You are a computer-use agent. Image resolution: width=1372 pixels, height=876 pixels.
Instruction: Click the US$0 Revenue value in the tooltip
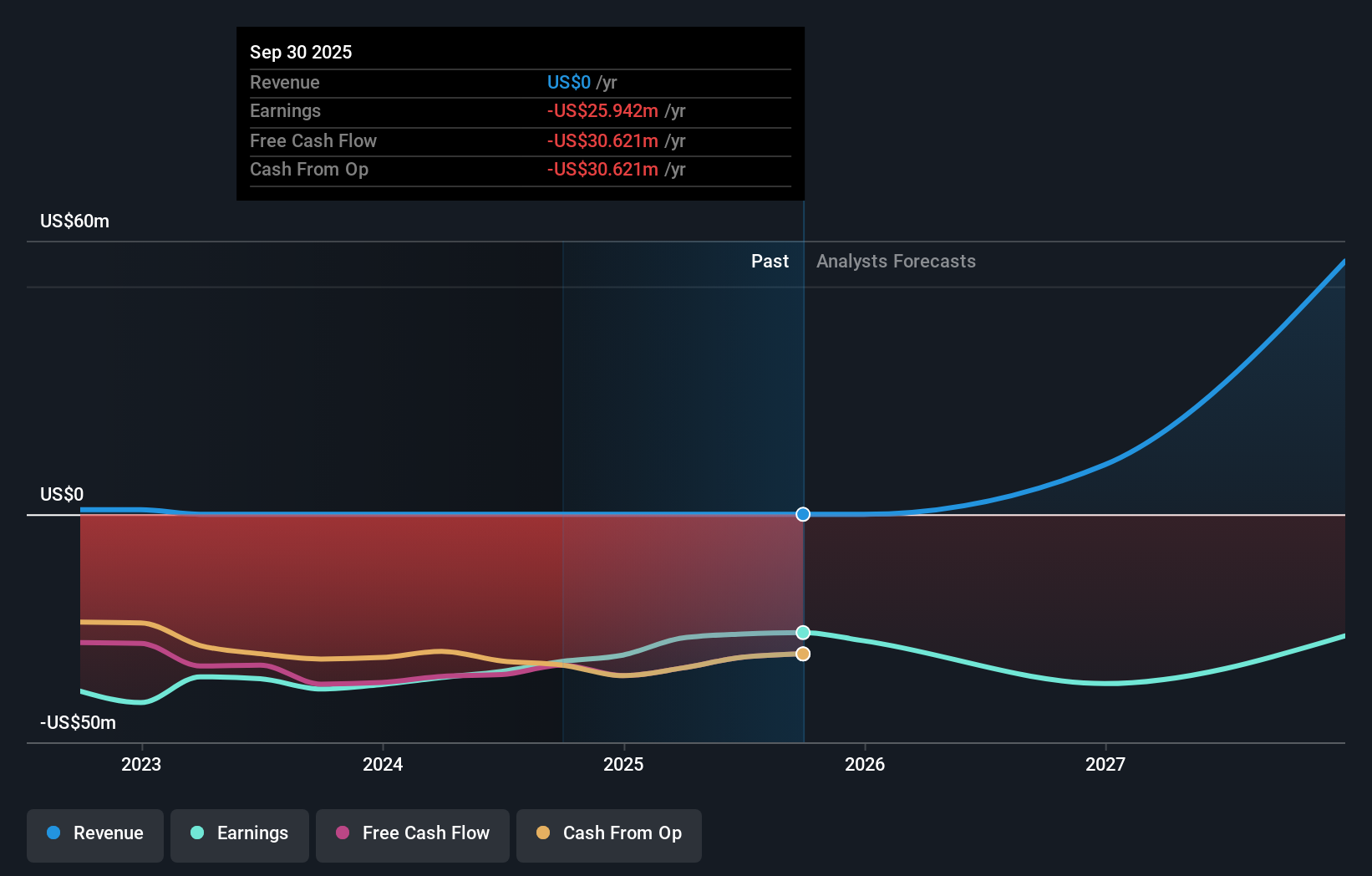tap(569, 82)
